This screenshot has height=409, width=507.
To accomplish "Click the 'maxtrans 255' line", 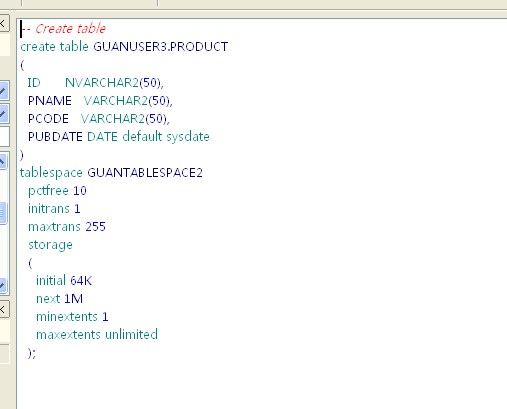I will pyautogui.click(x=67, y=227).
